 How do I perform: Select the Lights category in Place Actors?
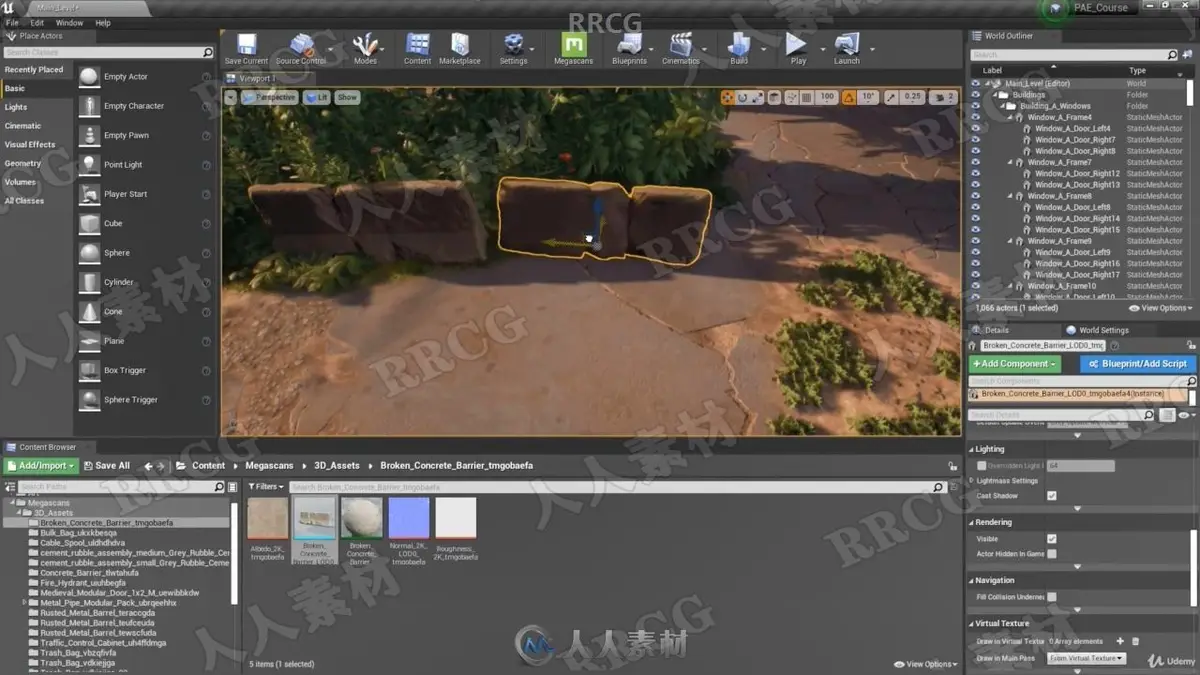[16, 107]
